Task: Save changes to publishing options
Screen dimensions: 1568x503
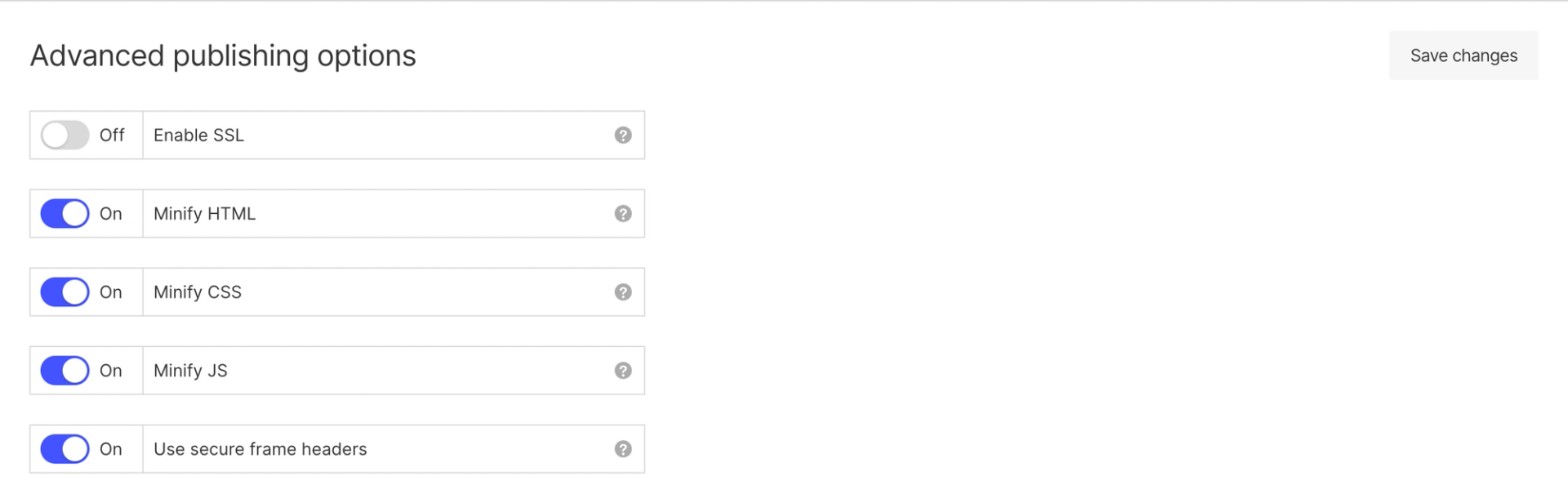Action: click(1463, 56)
